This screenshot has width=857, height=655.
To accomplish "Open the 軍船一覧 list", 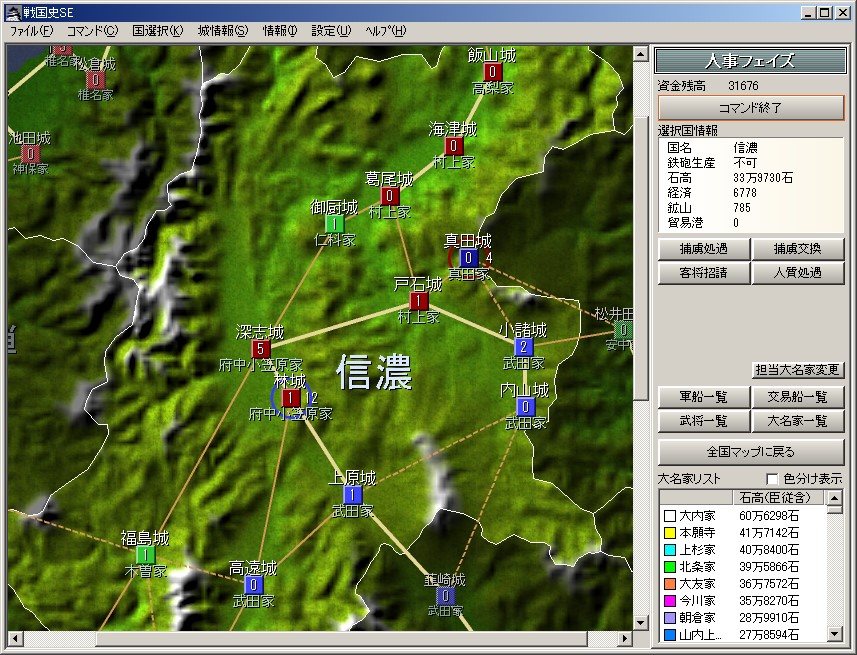I will 703,396.
